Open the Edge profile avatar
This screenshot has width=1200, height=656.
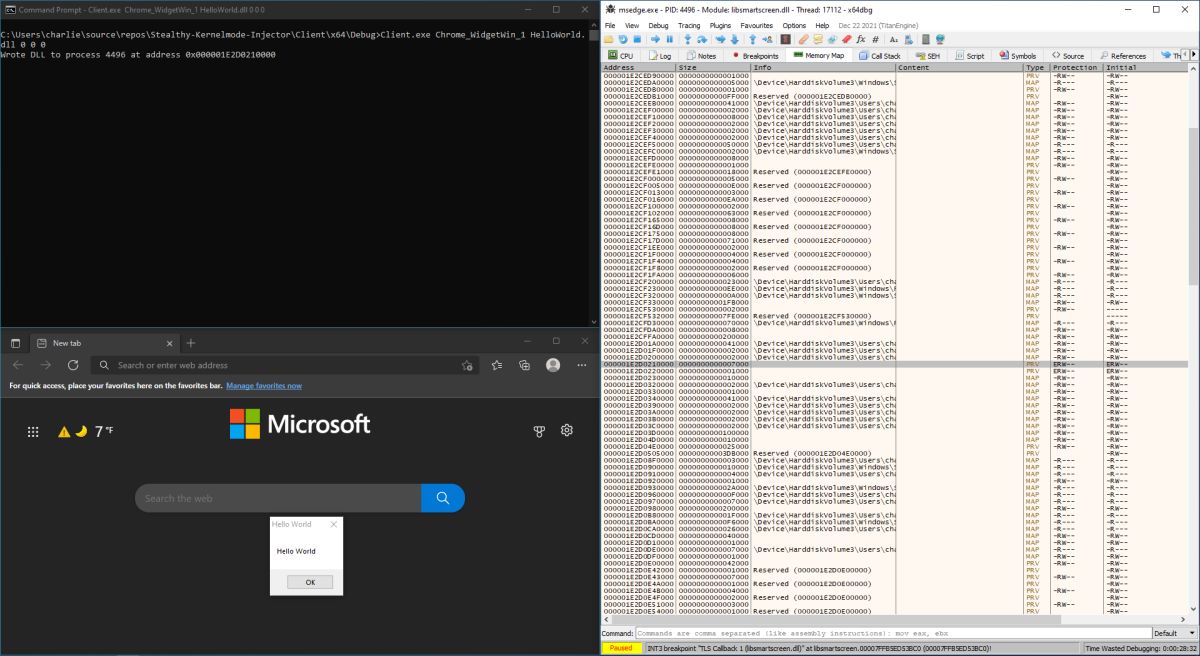pos(551,365)
